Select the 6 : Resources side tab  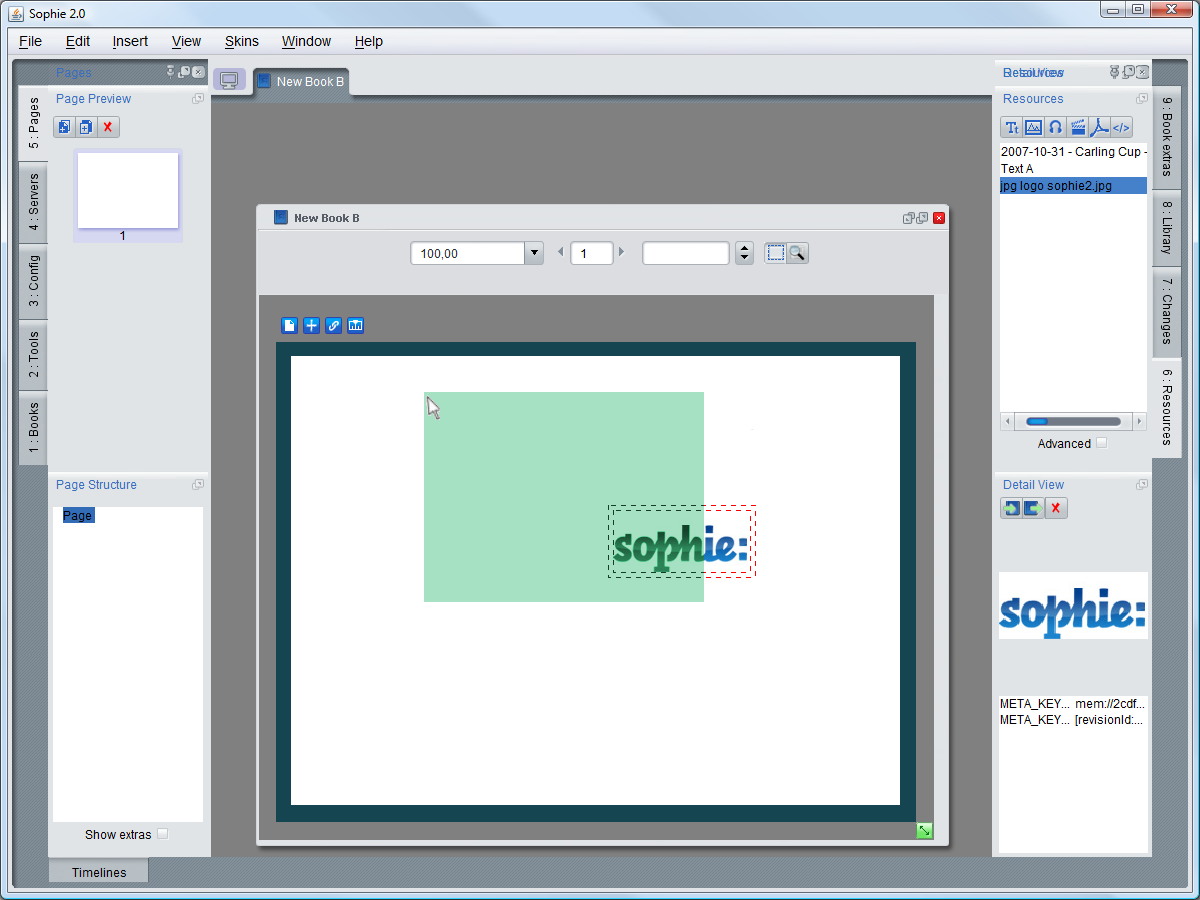(x=1167, y=407)
